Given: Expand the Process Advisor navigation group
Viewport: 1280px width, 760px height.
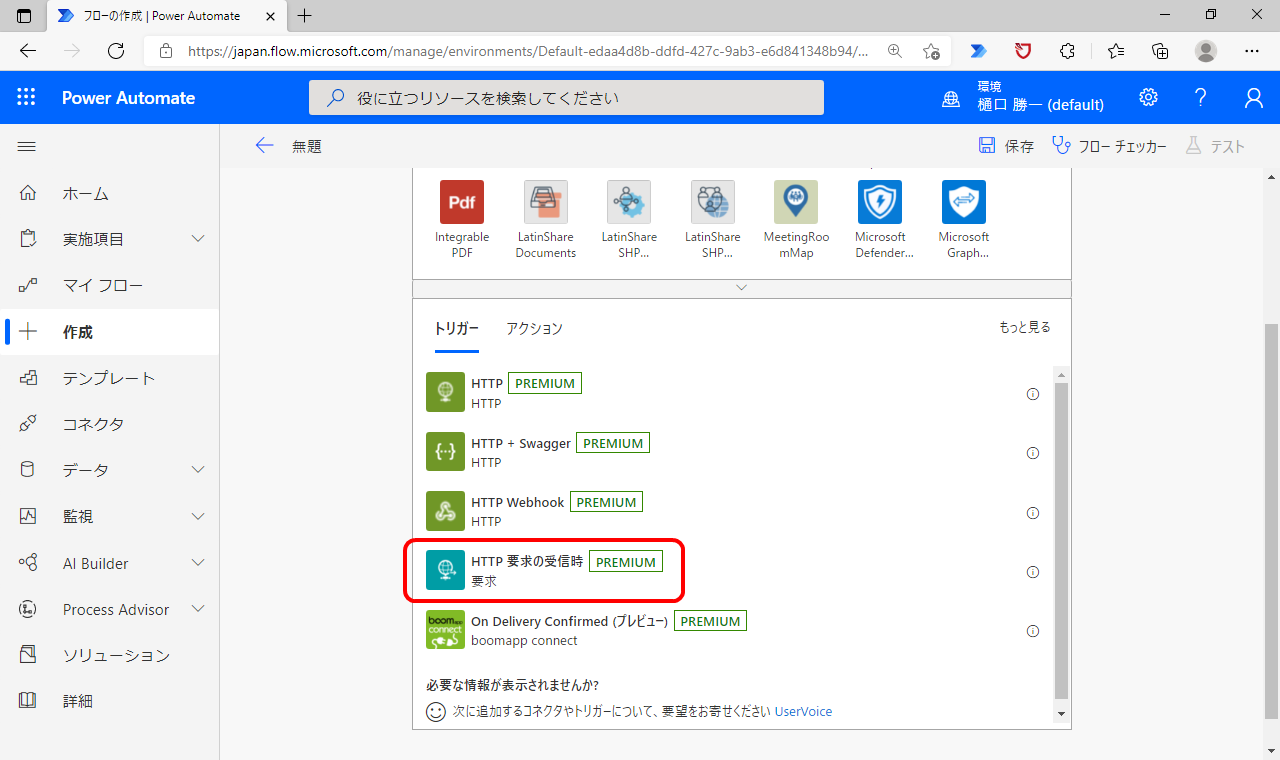Looking at the screenshot, I should click(x=198, y=609).
